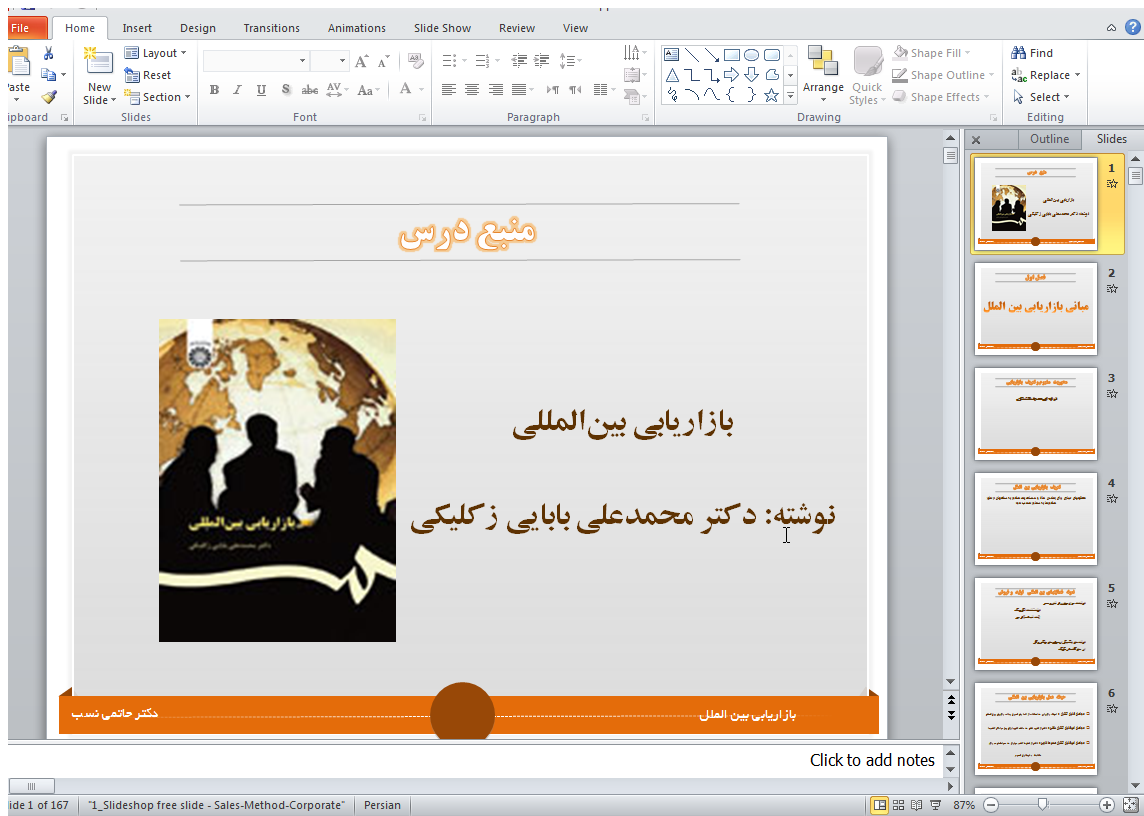Click Persian language in status bar
Image resolution: width=1144 pixels, height=816 pixels.
382,805
